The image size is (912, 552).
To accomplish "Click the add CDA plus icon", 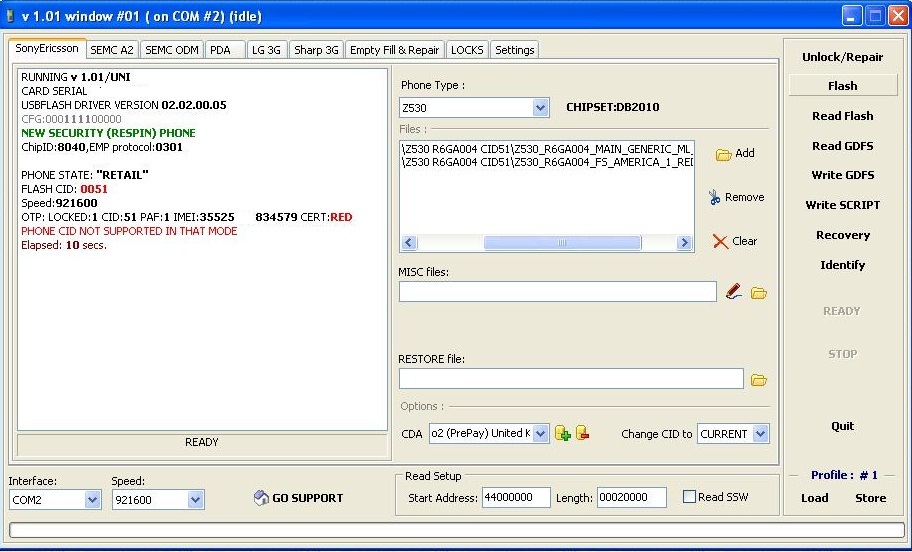I will click(x=562, y=433).
